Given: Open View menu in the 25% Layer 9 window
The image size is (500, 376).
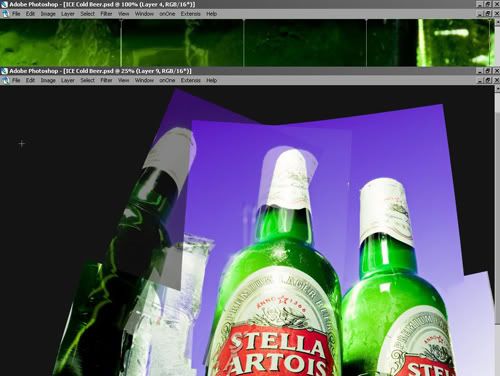Looking at the screenshot, I should pyautogui.click(x=124, y=80).
